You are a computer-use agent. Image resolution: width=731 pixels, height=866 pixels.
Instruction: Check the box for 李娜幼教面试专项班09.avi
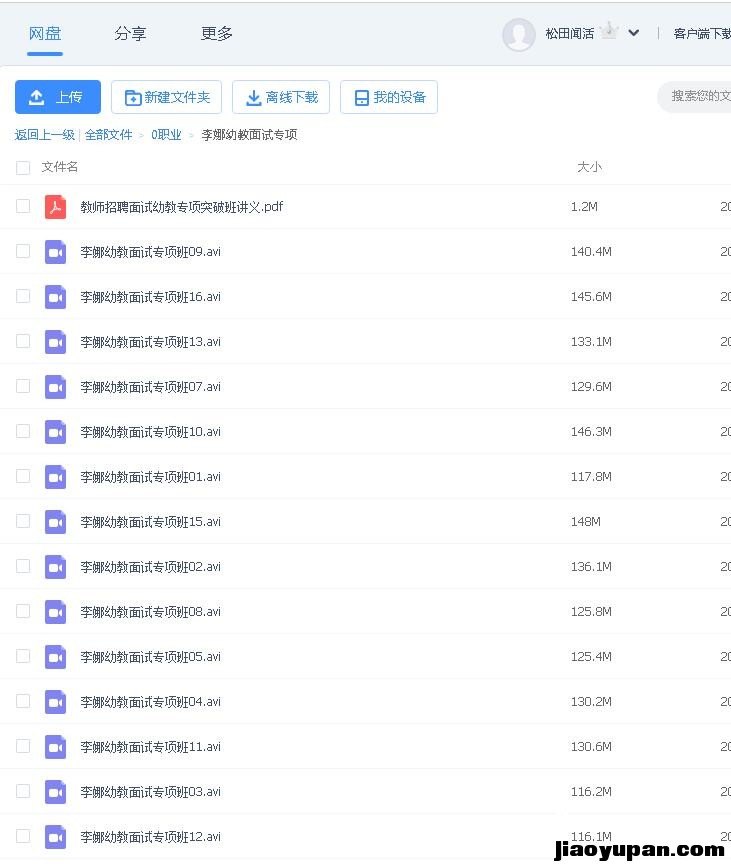coord(23,251)
